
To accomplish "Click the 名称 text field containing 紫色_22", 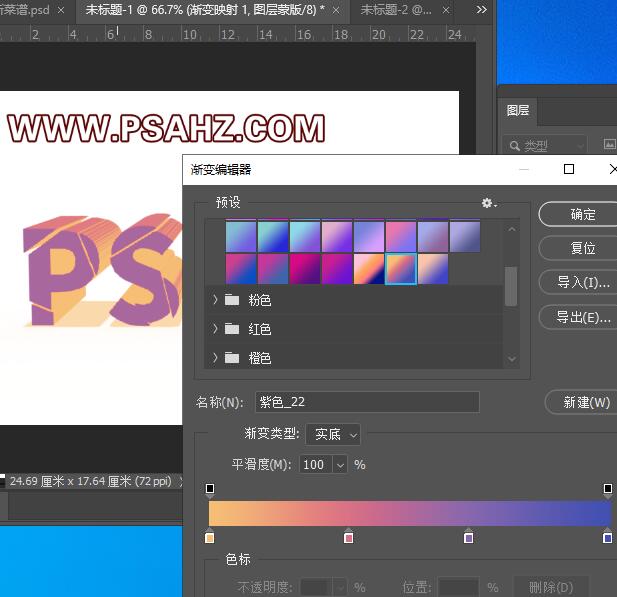I will (367, 402).
